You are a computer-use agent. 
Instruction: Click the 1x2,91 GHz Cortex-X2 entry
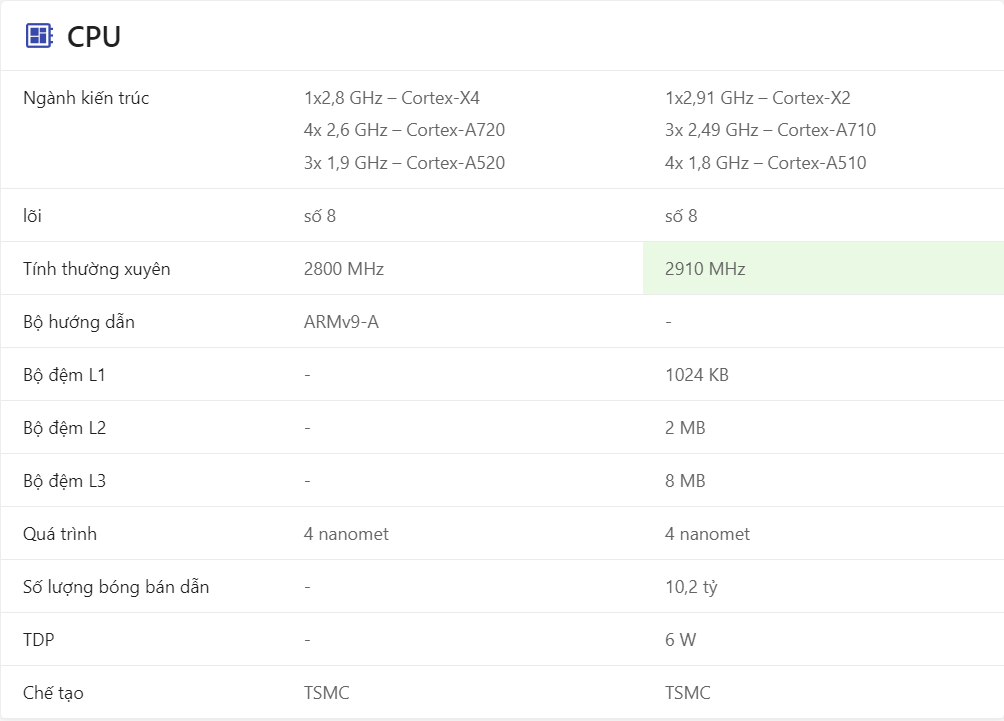(x=757, y=98)
